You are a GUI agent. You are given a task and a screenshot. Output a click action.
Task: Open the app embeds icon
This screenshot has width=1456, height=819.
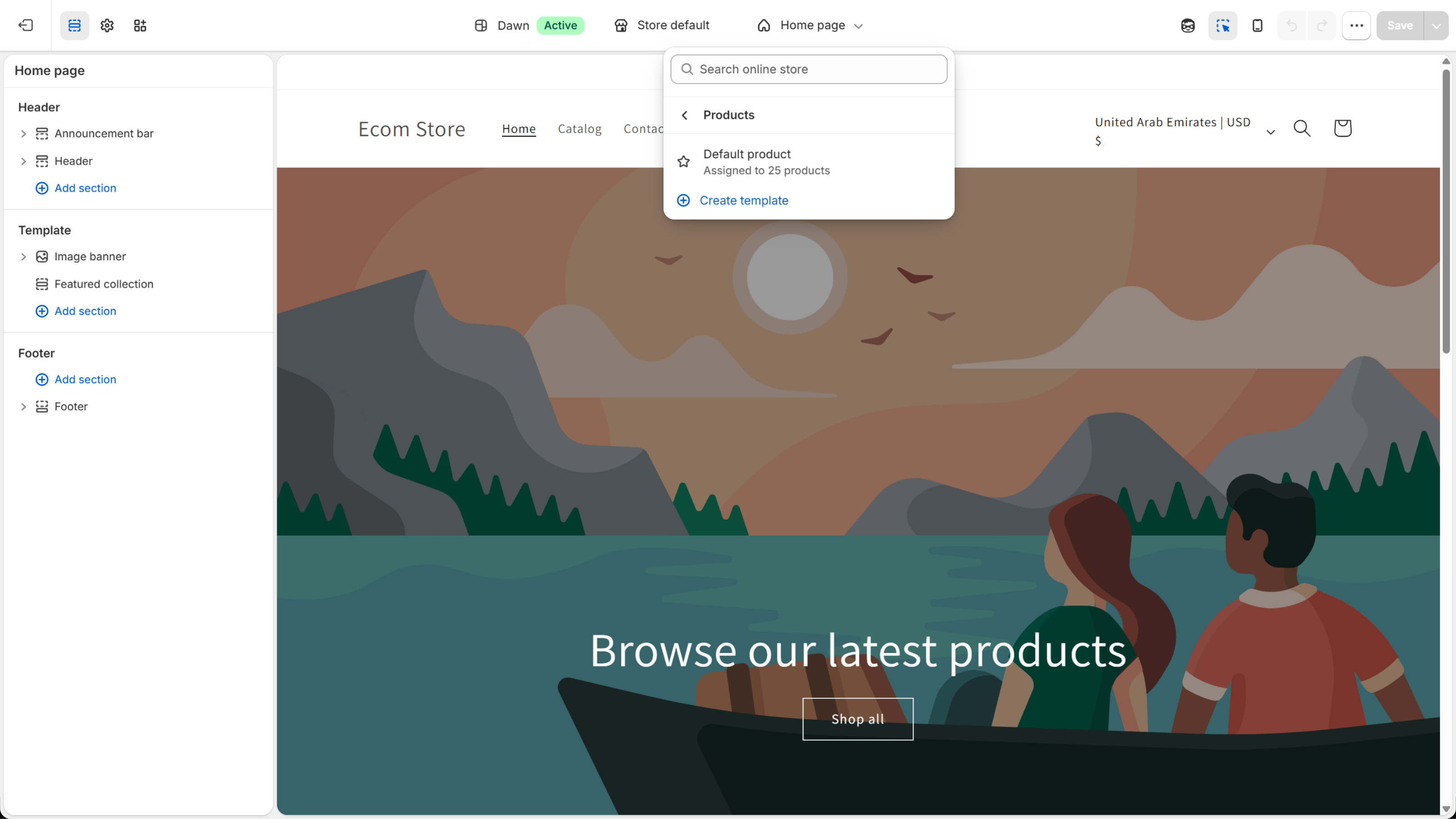click(x=140, y=25)
